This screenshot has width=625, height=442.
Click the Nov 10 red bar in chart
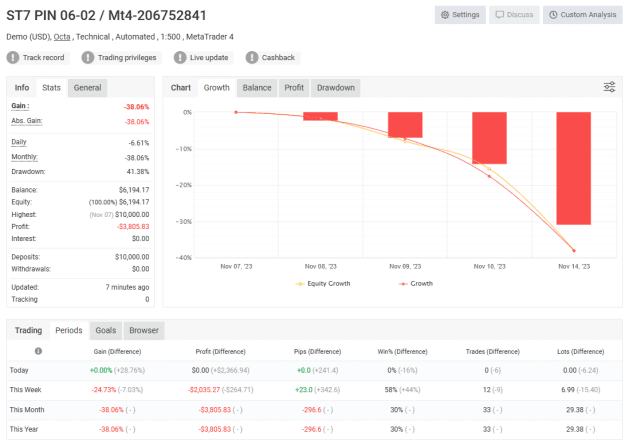click(x=489, y=138)
